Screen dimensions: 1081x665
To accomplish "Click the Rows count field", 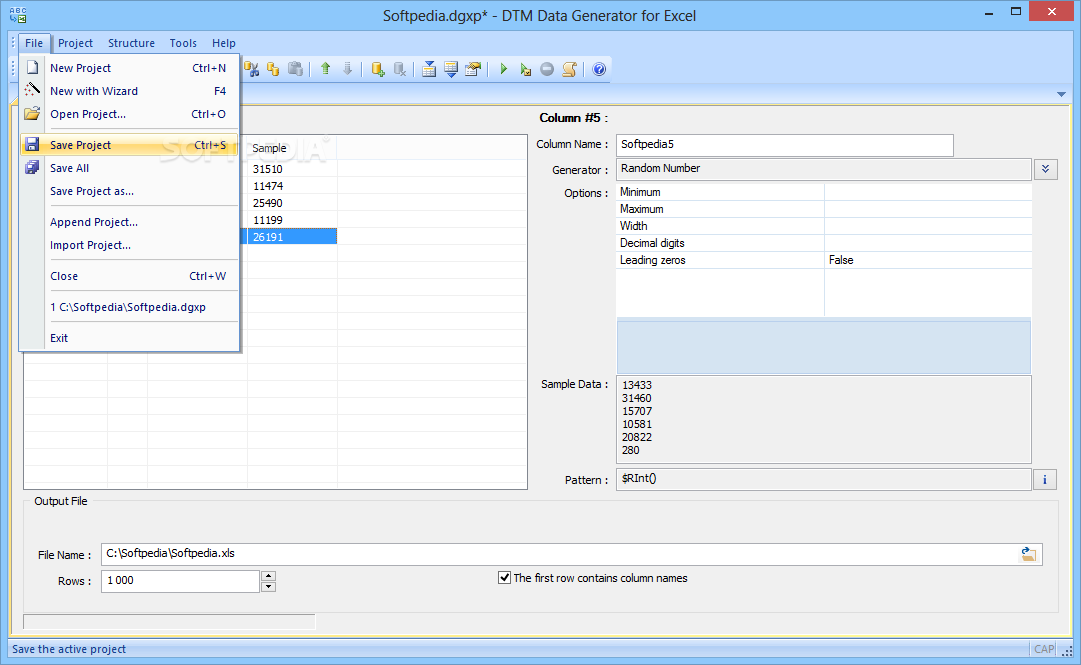I will (181, 581).
